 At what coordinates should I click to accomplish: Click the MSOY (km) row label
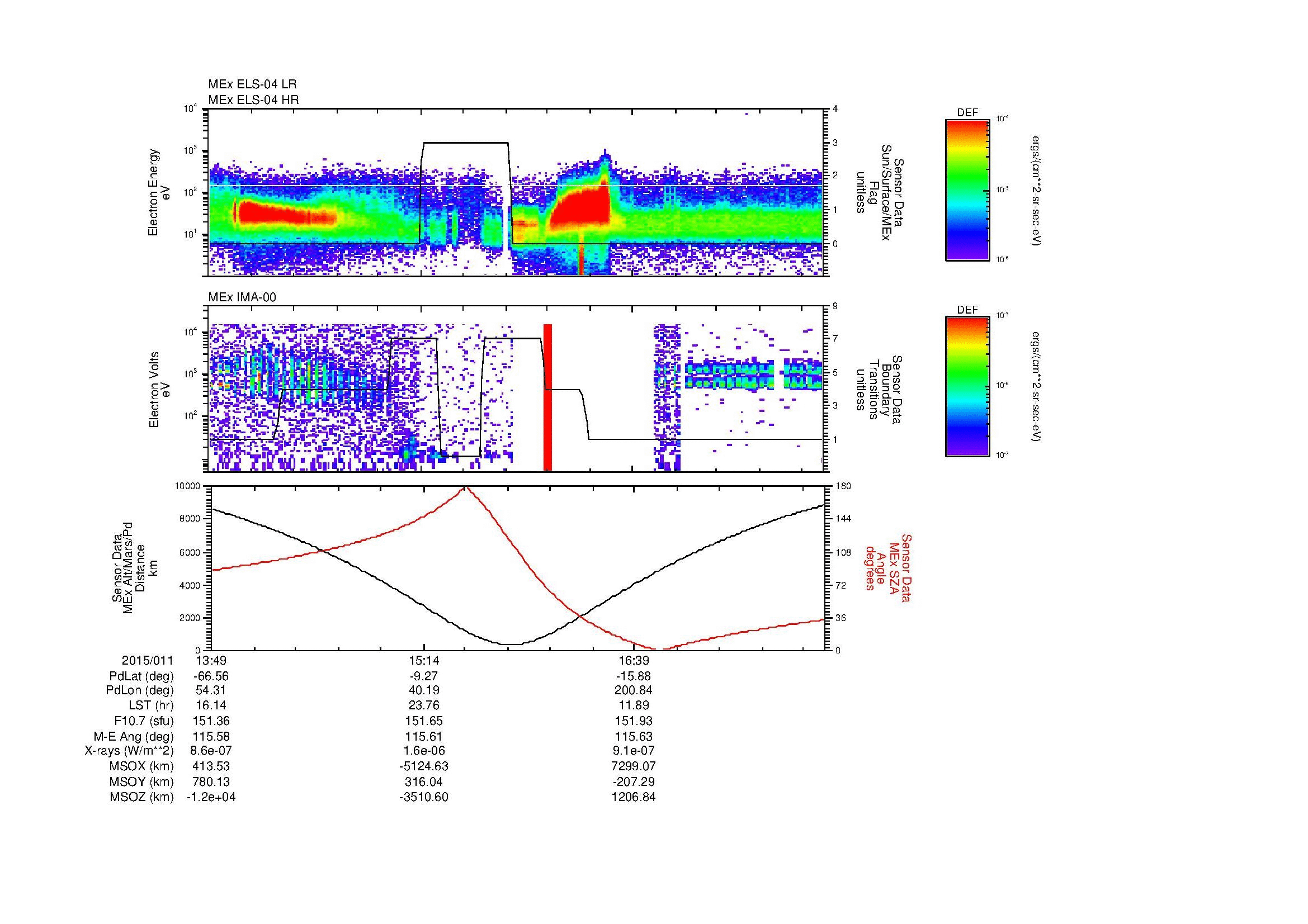tap(141, 782)
